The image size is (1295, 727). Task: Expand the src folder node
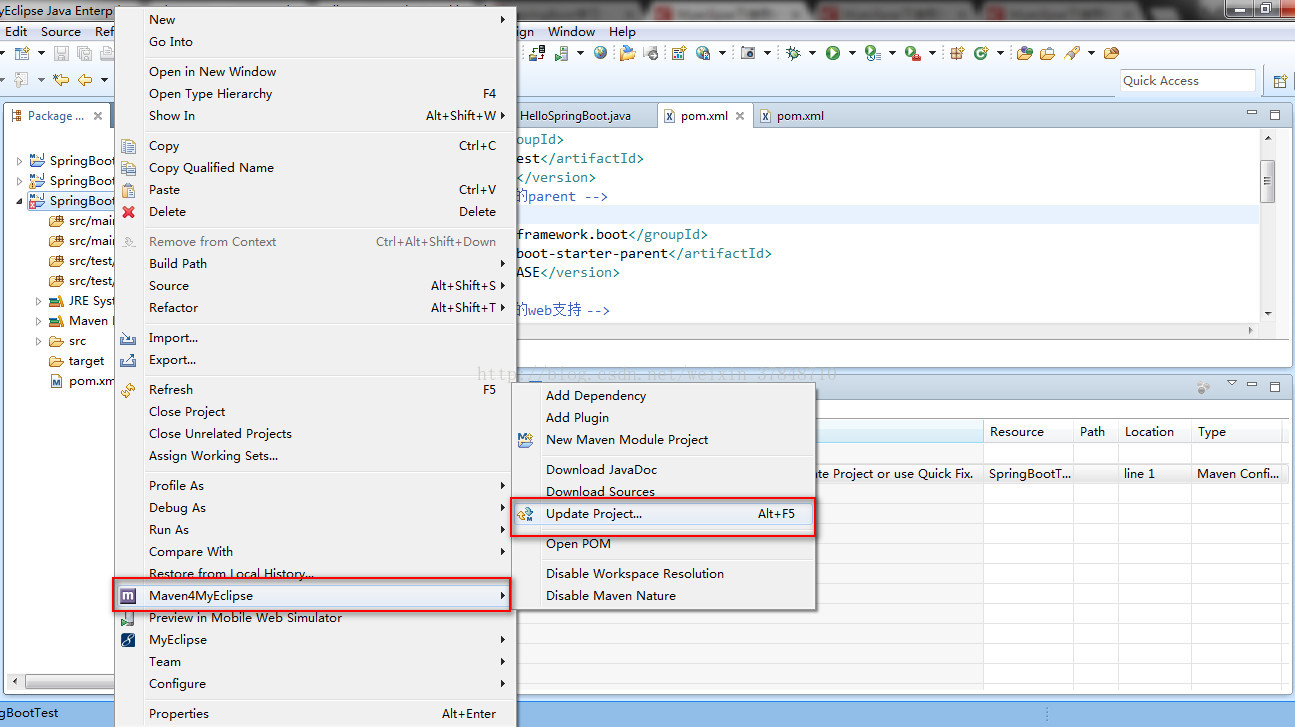click(x=39, y=341)
